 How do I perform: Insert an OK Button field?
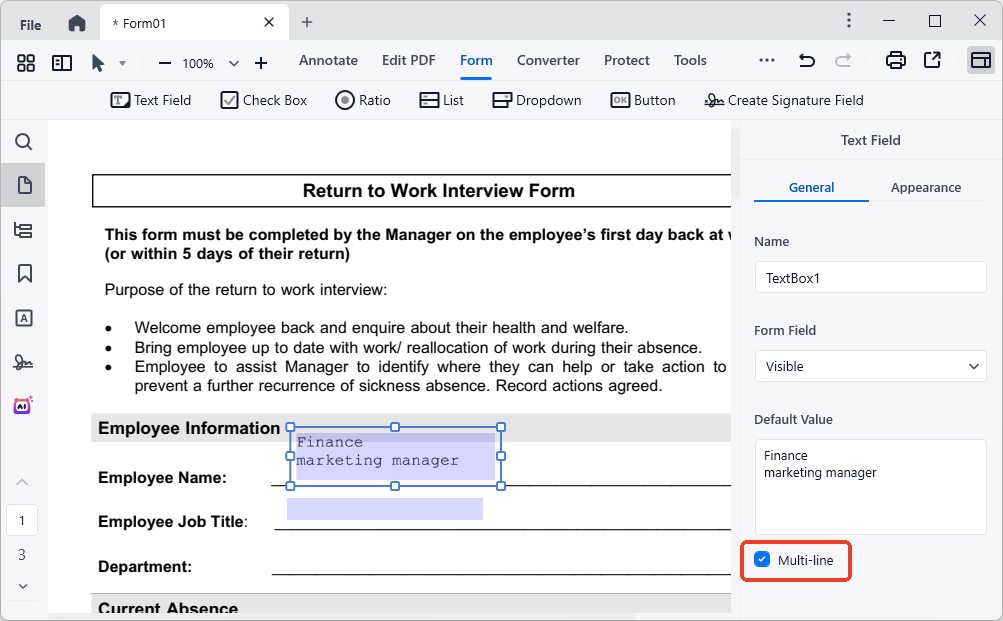(x=643, y=100)
